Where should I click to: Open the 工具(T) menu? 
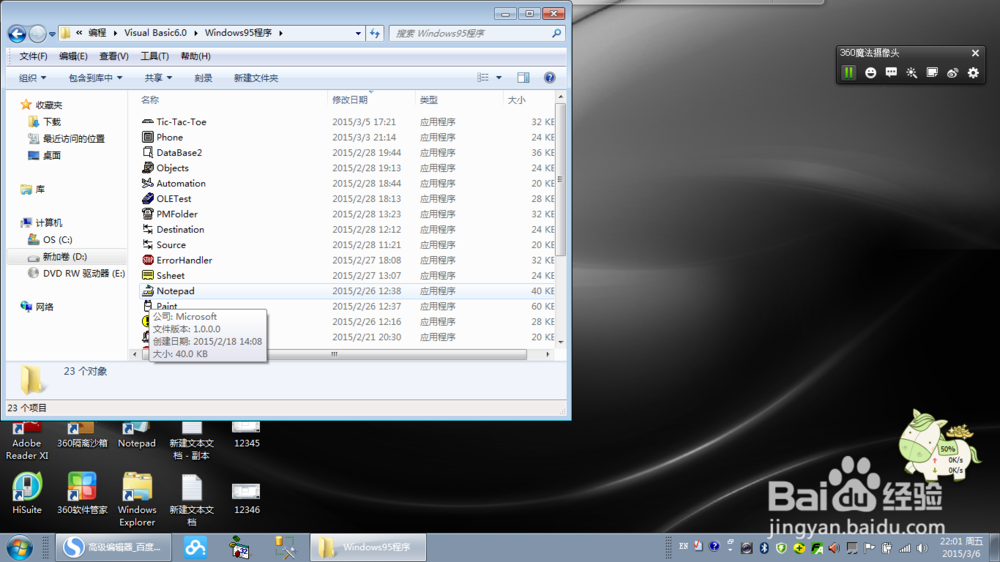tap(154, 56)
